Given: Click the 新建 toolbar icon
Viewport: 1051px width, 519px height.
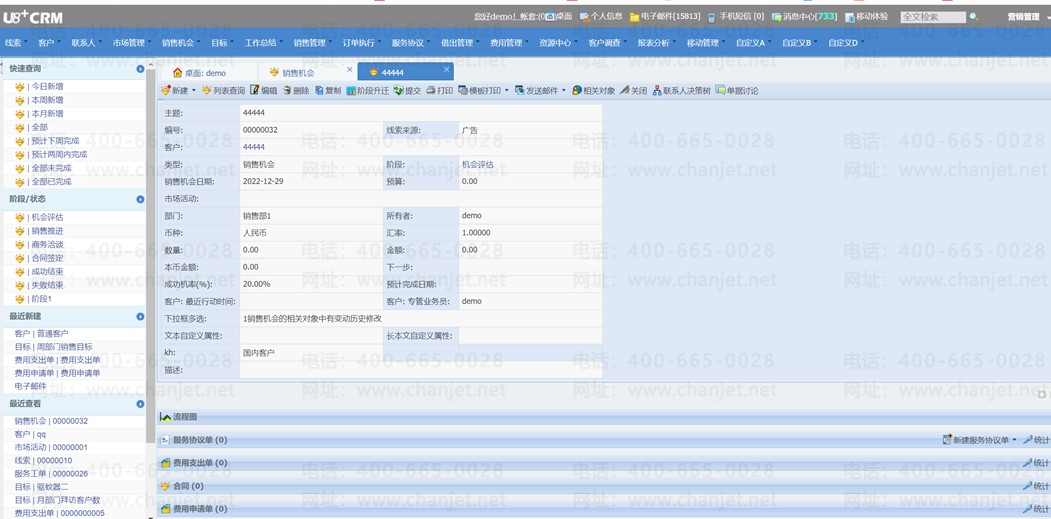Looking at the screenshot, I should (166, 91).
